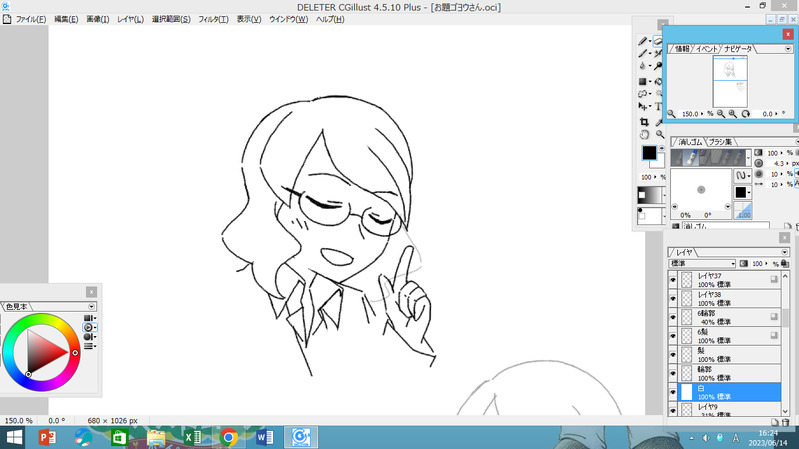This screenshot has width=799, height=449.
Task: Toggle visibility of the レイヤ9 layer
Action: 673,409
